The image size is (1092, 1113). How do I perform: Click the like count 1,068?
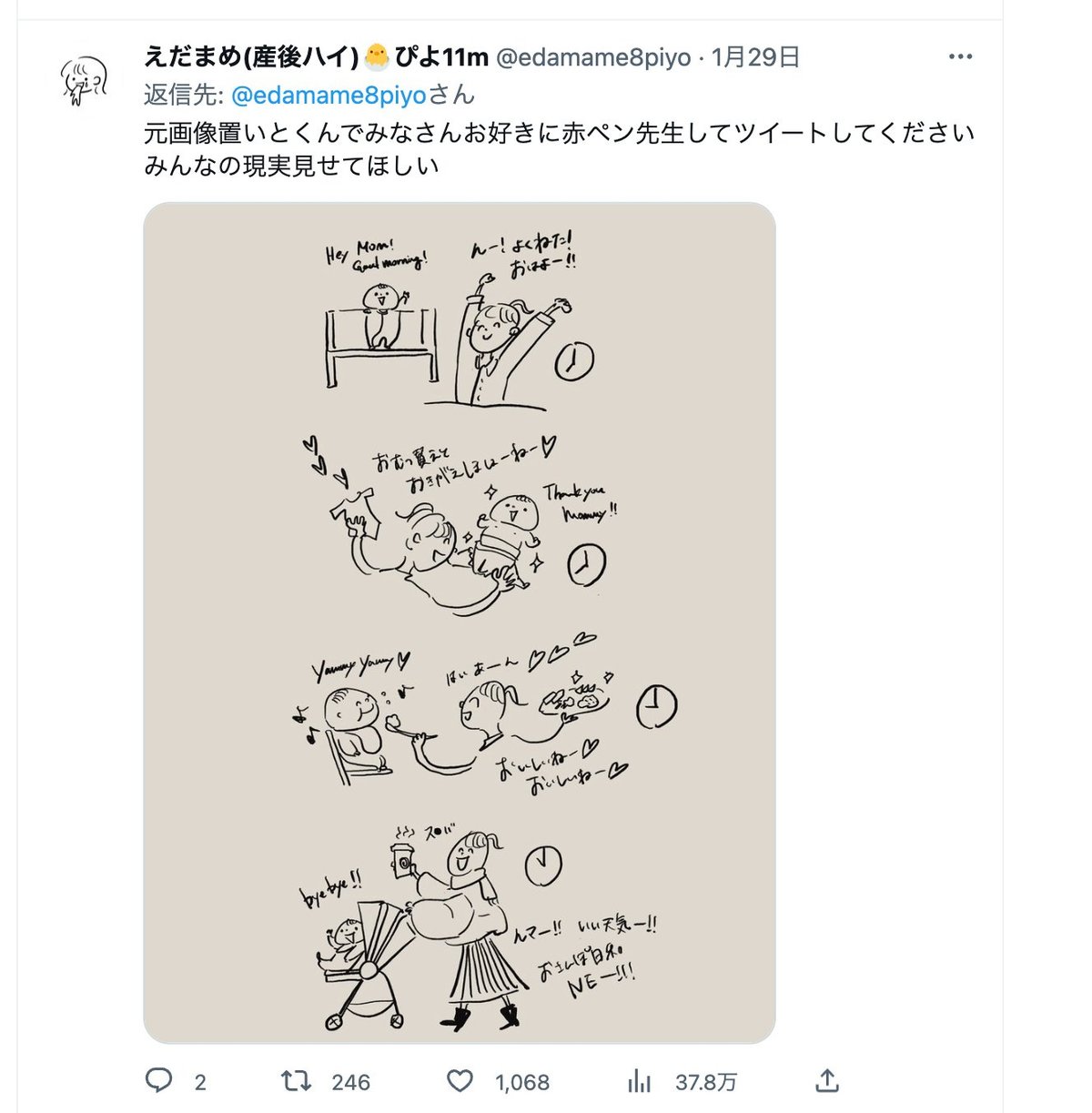(522, 1082)
